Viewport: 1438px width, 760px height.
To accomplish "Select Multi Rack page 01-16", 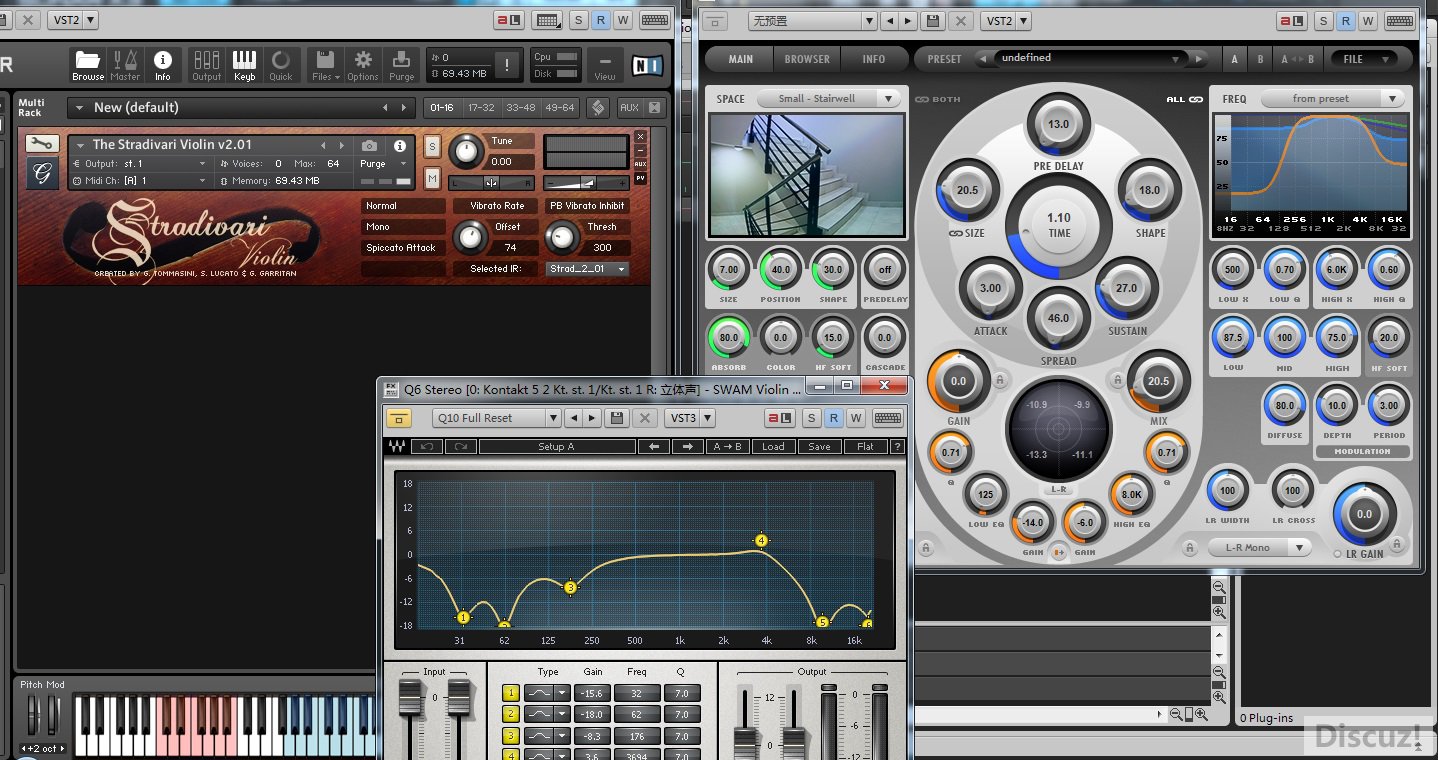I will coord(441,107).
